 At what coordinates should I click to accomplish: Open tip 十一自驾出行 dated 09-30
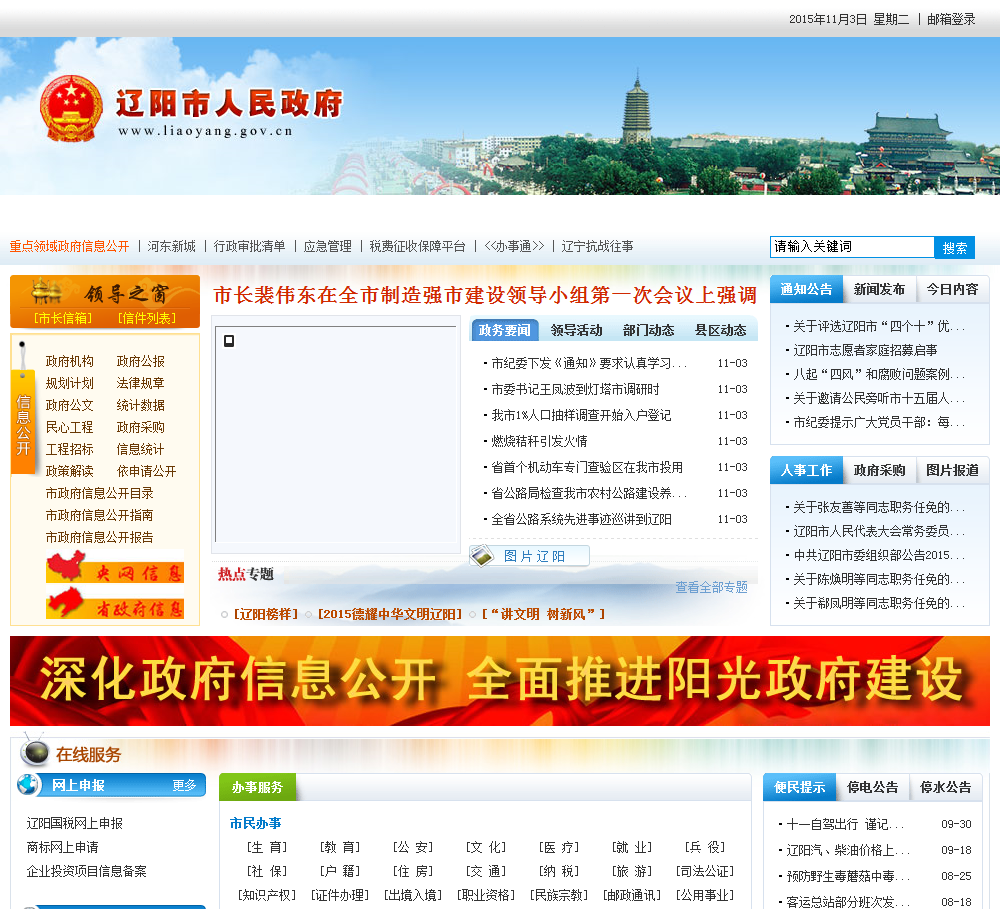(845, 824)
